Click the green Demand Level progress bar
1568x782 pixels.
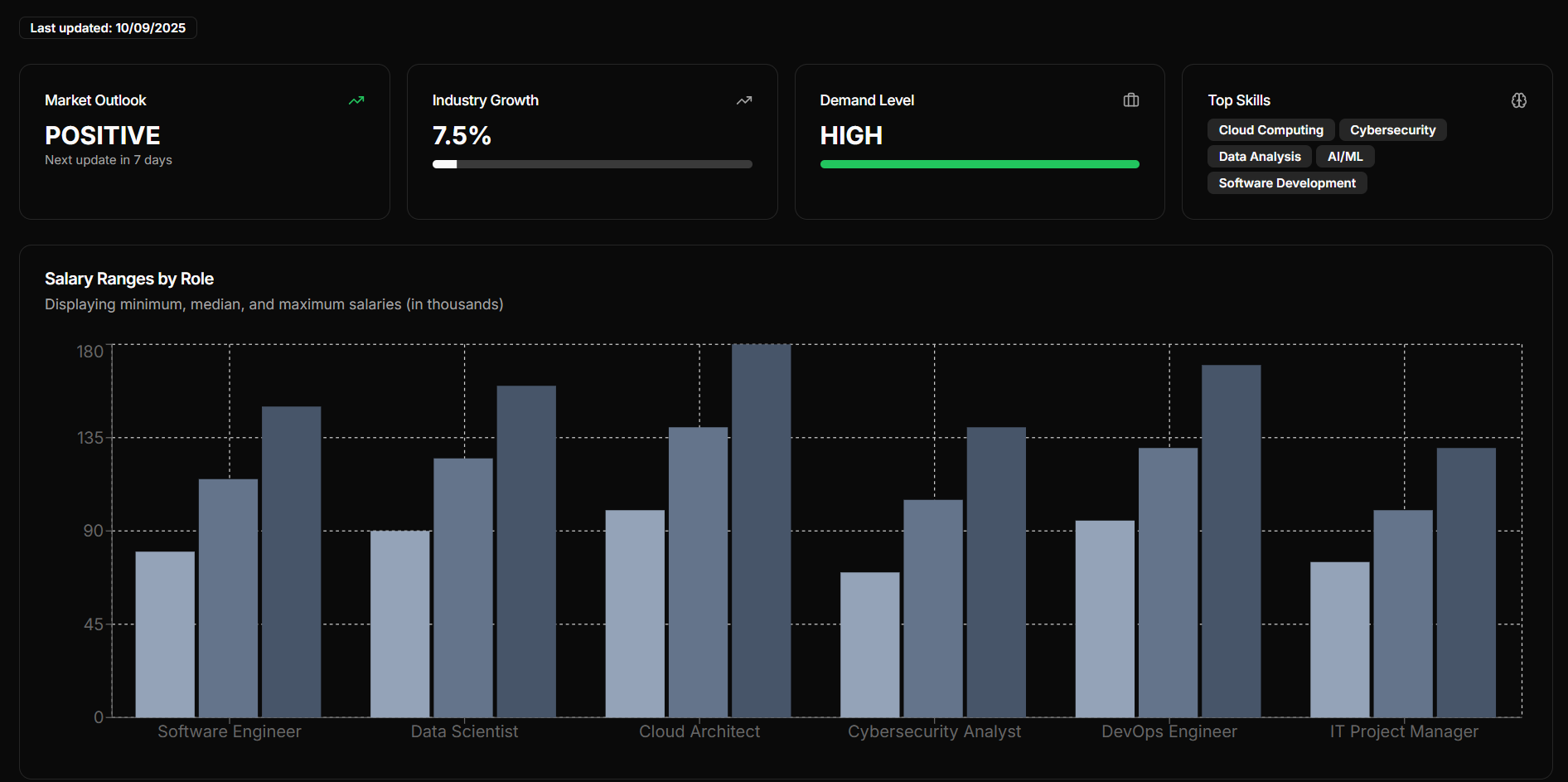(979, 164)
